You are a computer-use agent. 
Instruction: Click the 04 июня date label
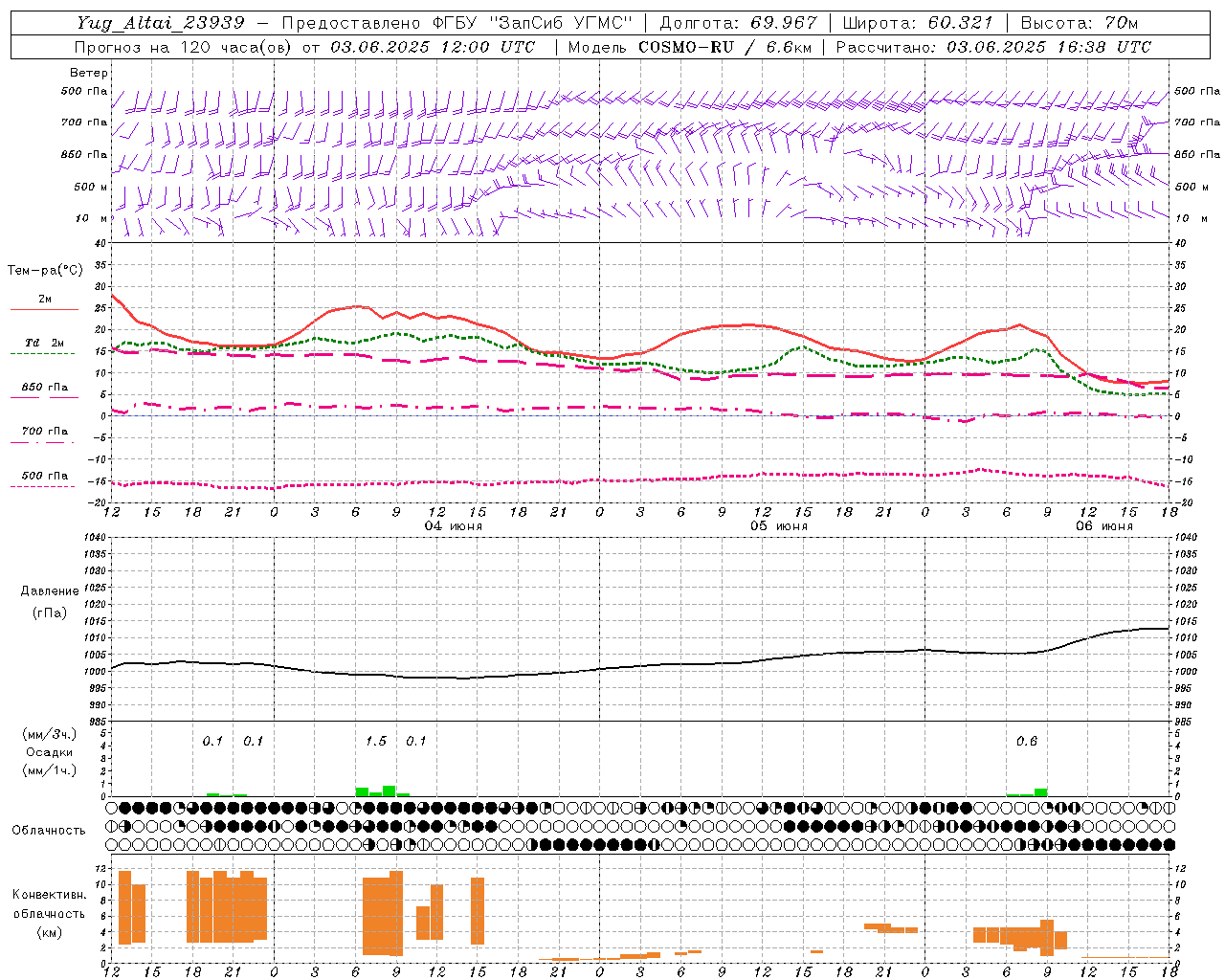454,526
